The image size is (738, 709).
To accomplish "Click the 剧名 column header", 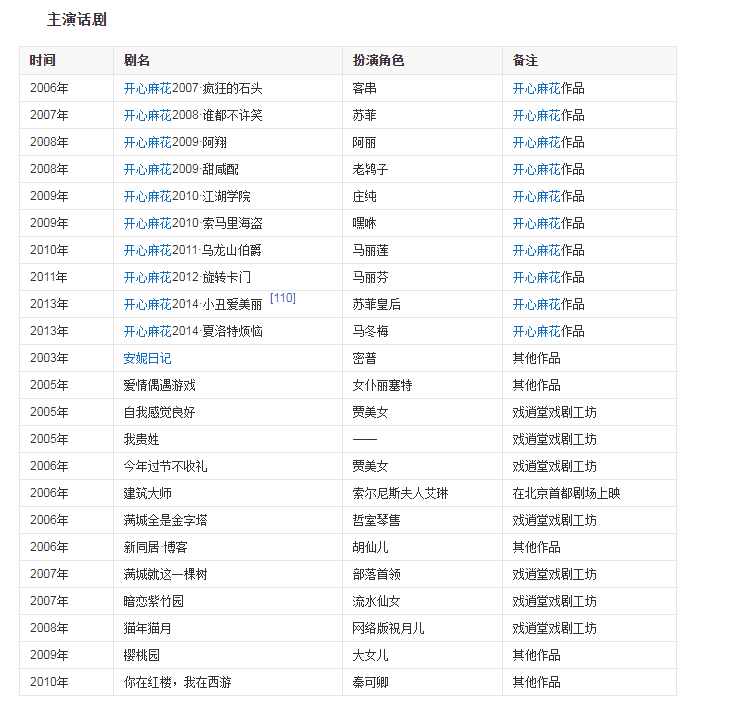I will point(137,61).
